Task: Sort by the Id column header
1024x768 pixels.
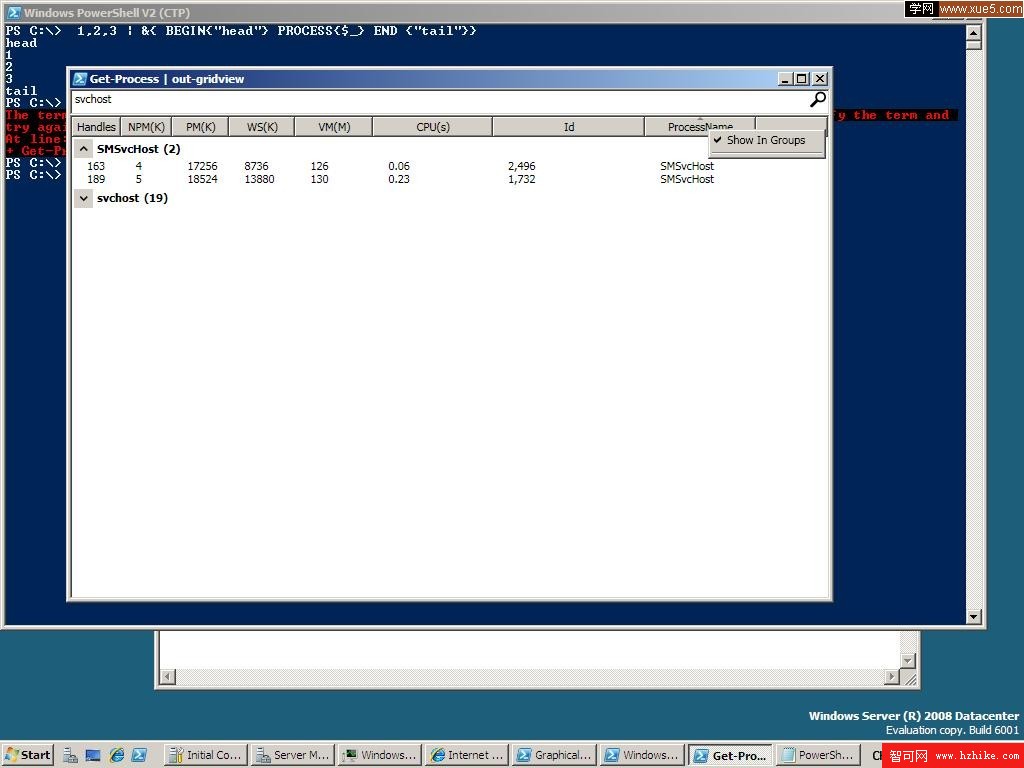Action: point(569,127)
